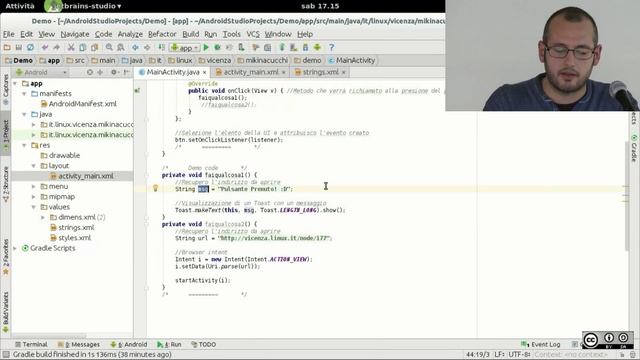This screenshot has height=360, width=640.
Task: Close the strings.xml tab
Action: pyautogui.click(x=344, y=72)
